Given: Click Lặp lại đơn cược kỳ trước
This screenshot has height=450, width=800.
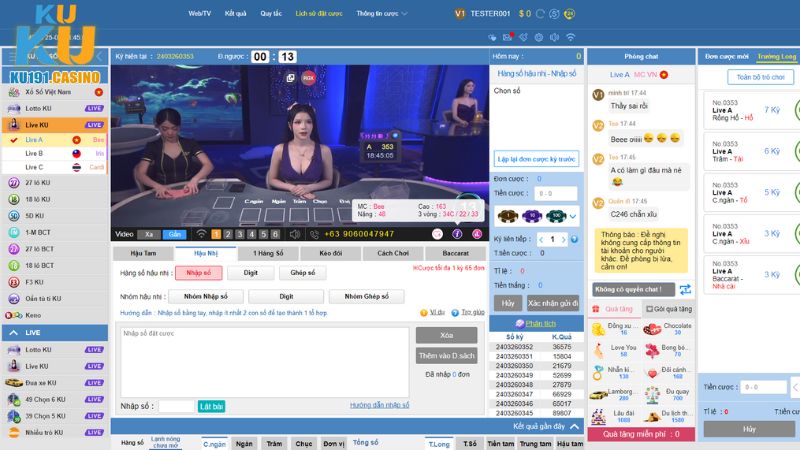Looking at the screenshot, I should [537, 159].
